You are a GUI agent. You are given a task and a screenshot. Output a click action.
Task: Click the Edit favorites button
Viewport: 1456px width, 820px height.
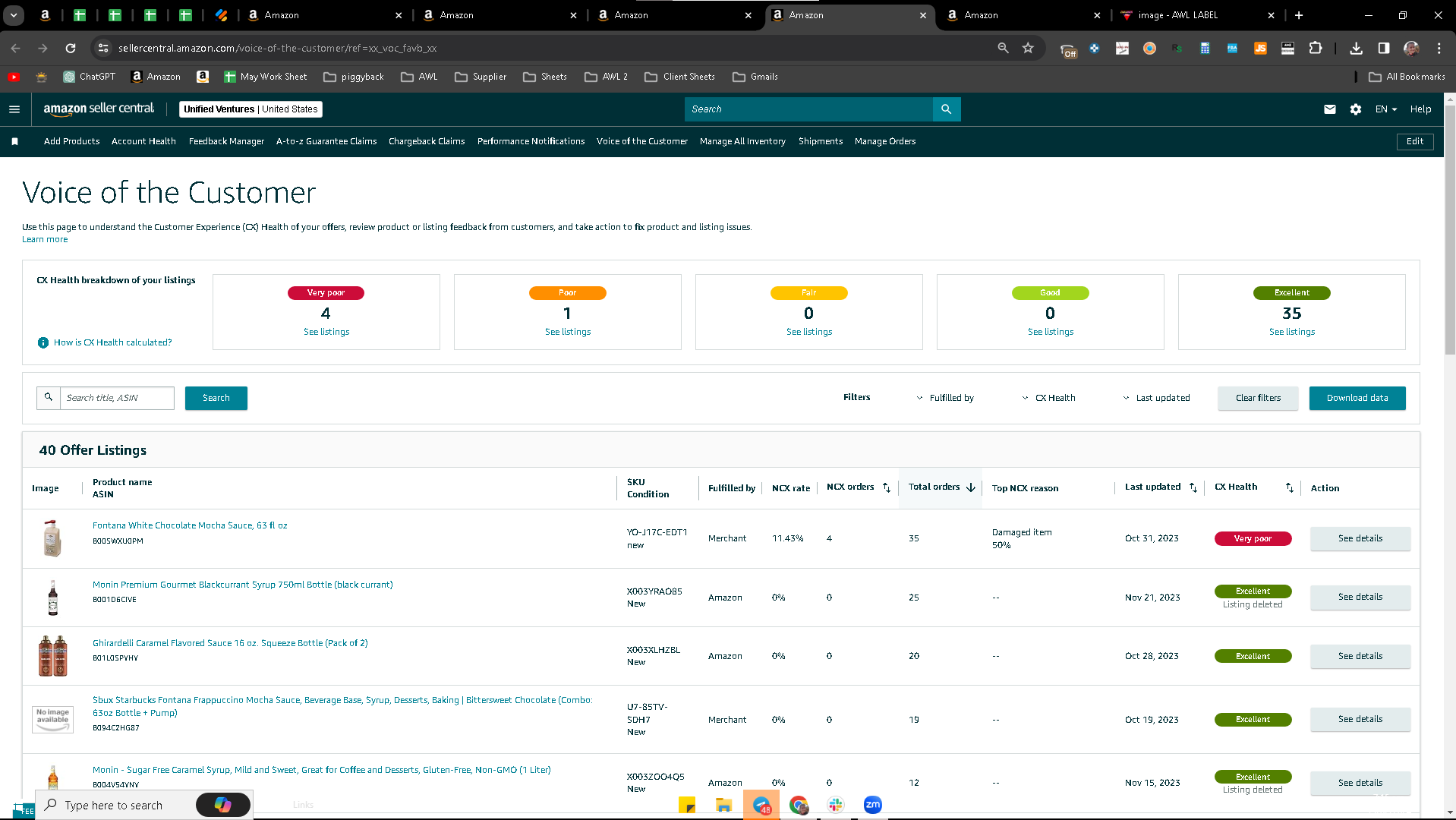tap(1415, 141)
